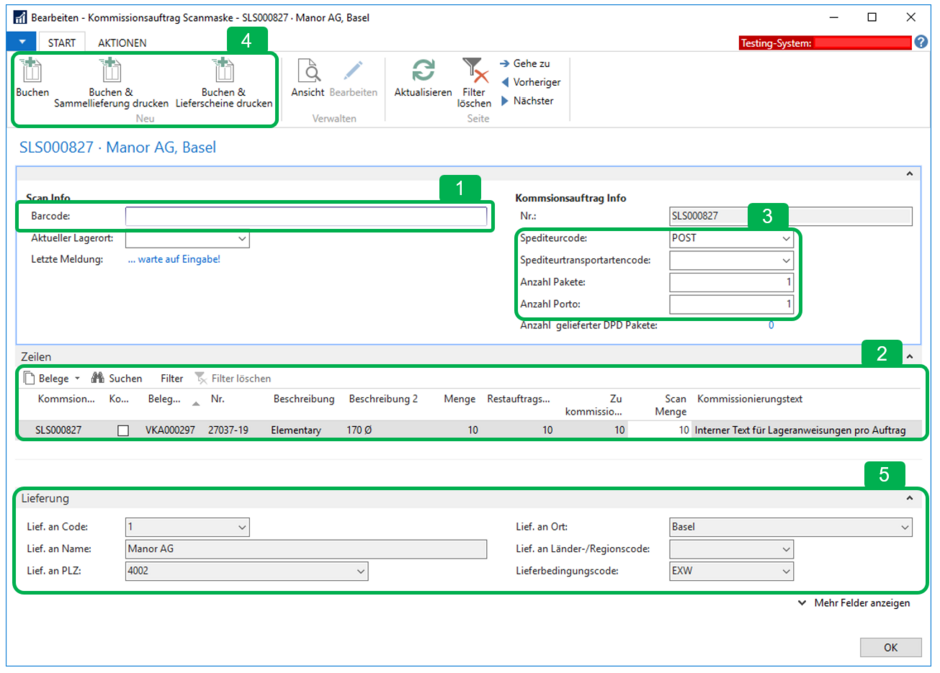940x673 pixels.
Task: Click the SLS000827 cell in Zeilen row
Action: pos(58,430)
